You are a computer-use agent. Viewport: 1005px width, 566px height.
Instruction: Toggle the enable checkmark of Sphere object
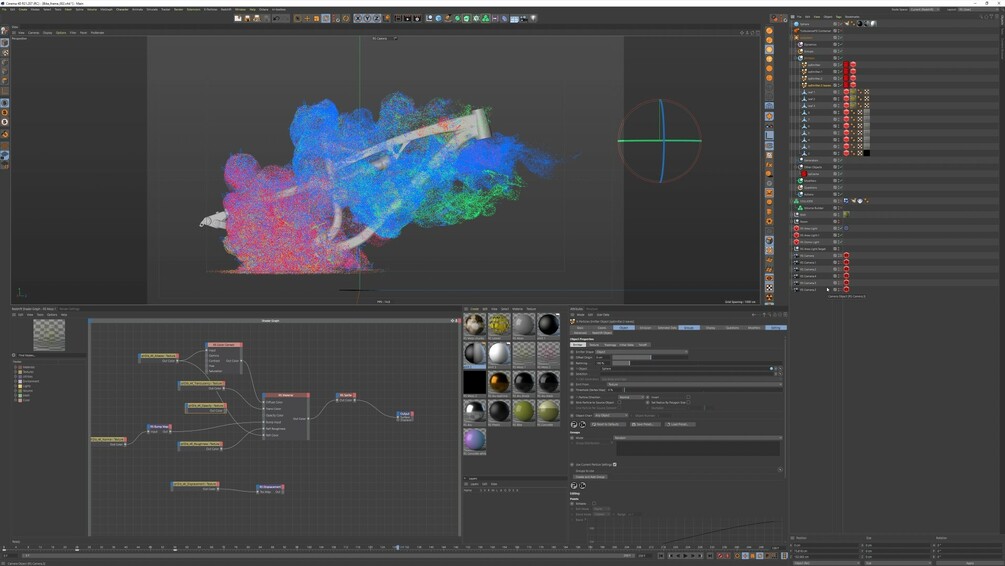tap(841, 24)
